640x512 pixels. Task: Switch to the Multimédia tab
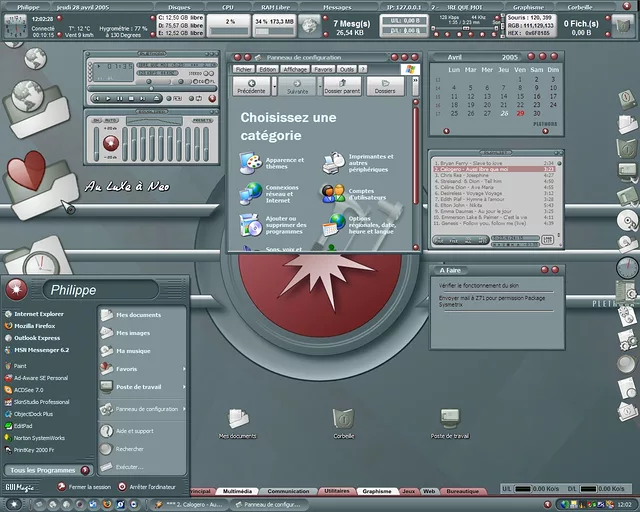coord(238,492)
